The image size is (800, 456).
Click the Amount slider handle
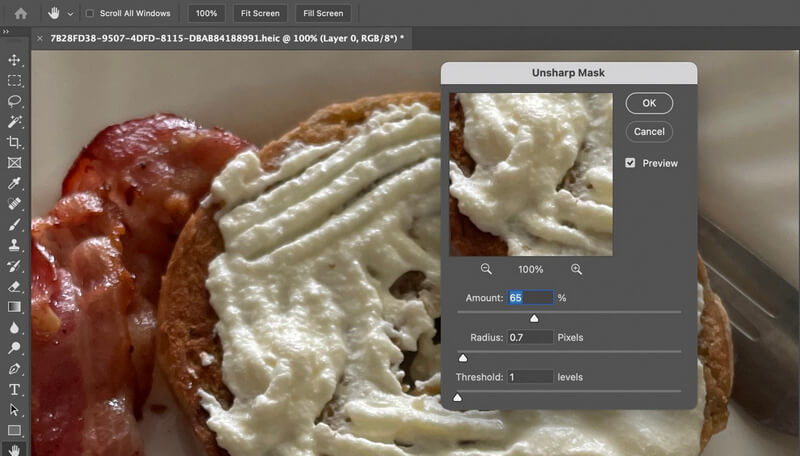pyautogui.click(x=534, y=318)
